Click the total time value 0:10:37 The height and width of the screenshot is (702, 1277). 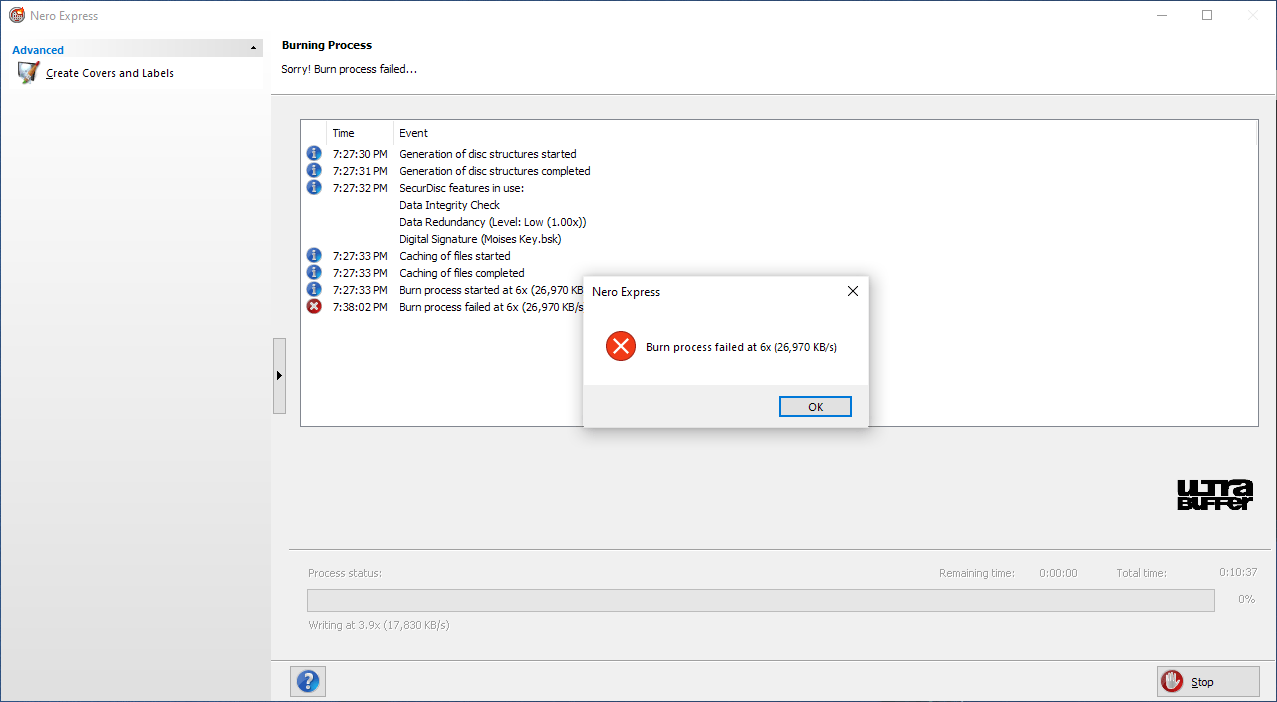[1238, 573]
